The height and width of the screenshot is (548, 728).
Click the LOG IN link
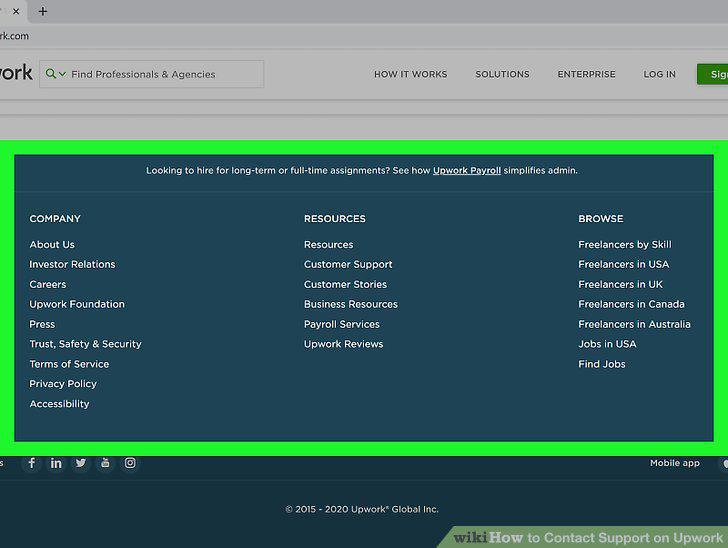point(659,74)
